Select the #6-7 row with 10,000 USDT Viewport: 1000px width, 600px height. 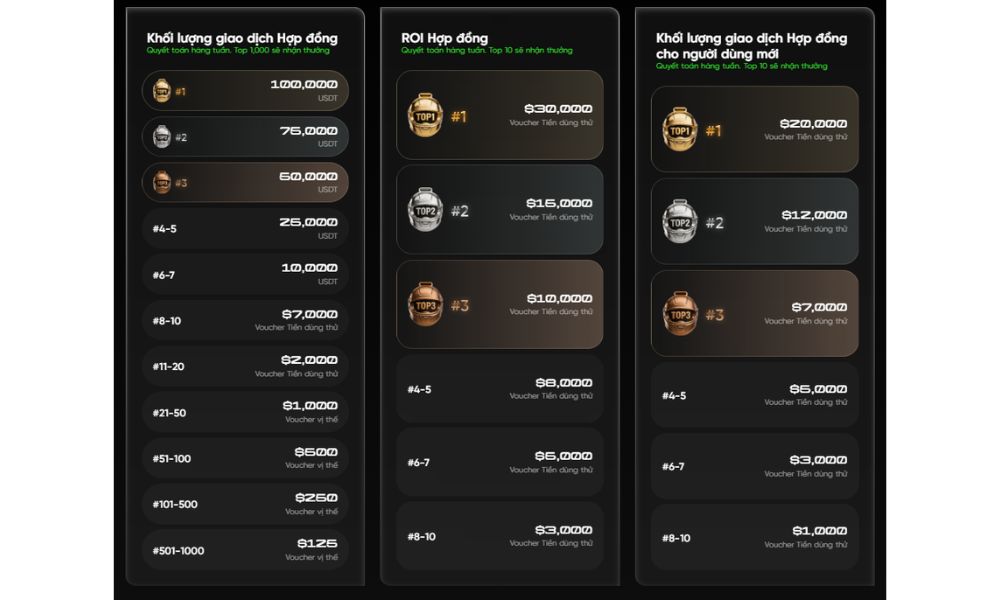[245, 274]
